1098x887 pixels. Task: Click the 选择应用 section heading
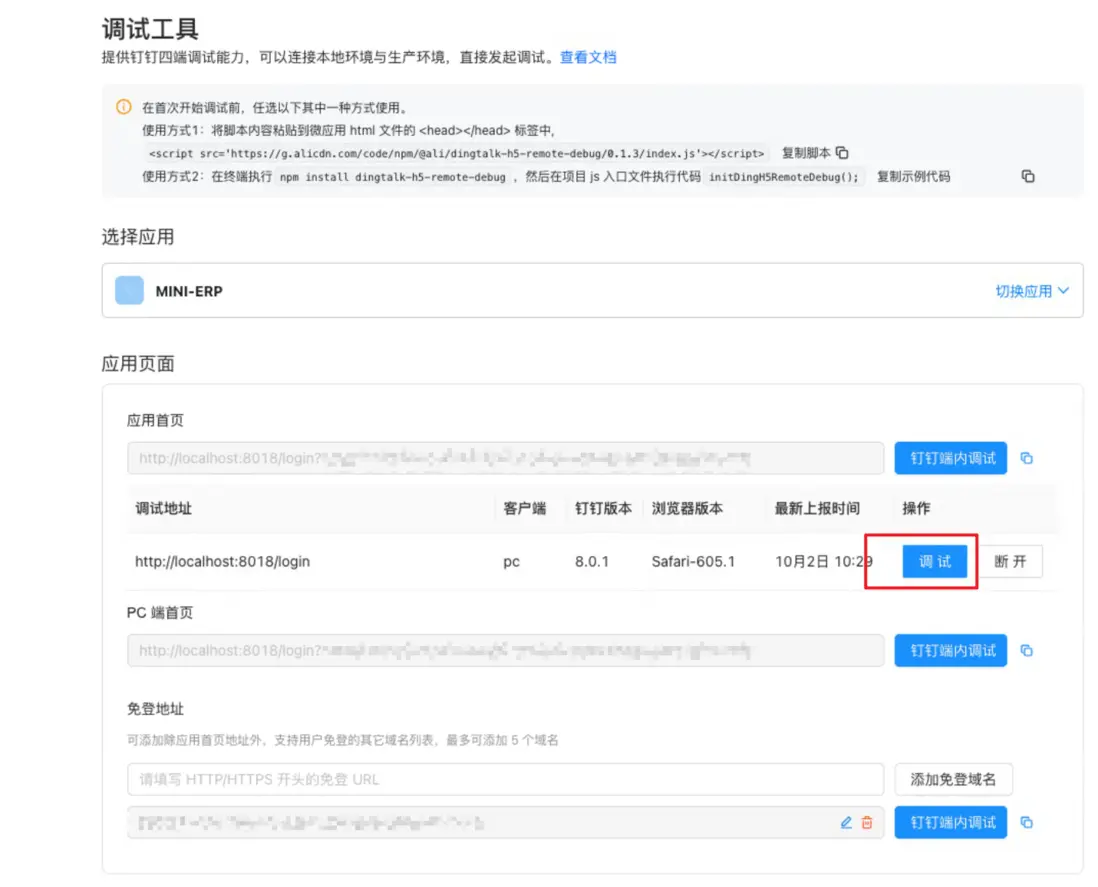pyautogui.click(x=138, y=237)
